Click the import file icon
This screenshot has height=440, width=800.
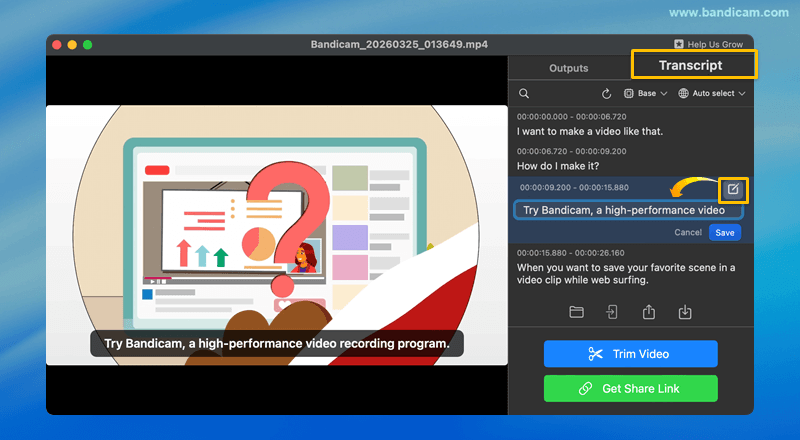click(x=612, y=312)
